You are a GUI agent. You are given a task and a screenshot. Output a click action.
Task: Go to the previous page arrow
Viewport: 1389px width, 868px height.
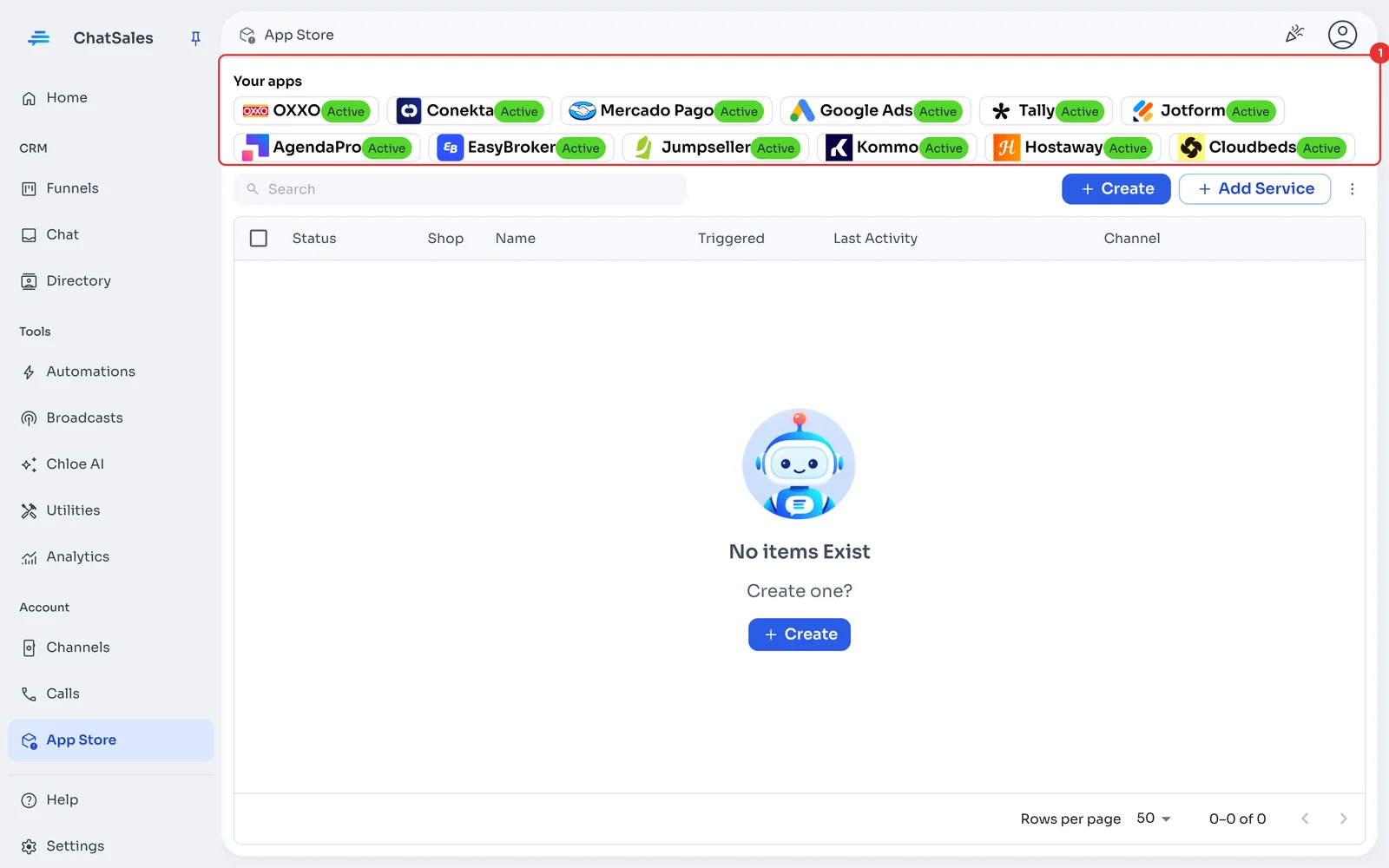(x=1305, y=819)
